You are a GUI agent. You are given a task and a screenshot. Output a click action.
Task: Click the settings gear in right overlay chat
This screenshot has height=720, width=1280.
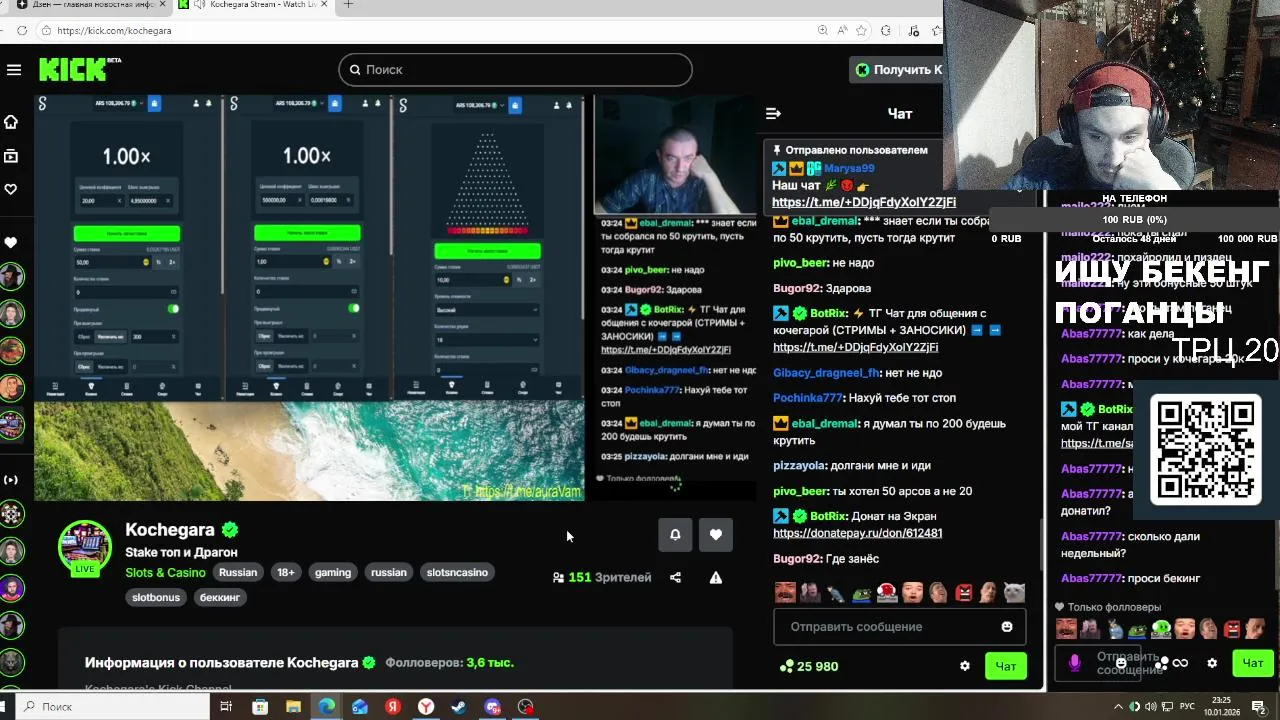coord(1212,663)
